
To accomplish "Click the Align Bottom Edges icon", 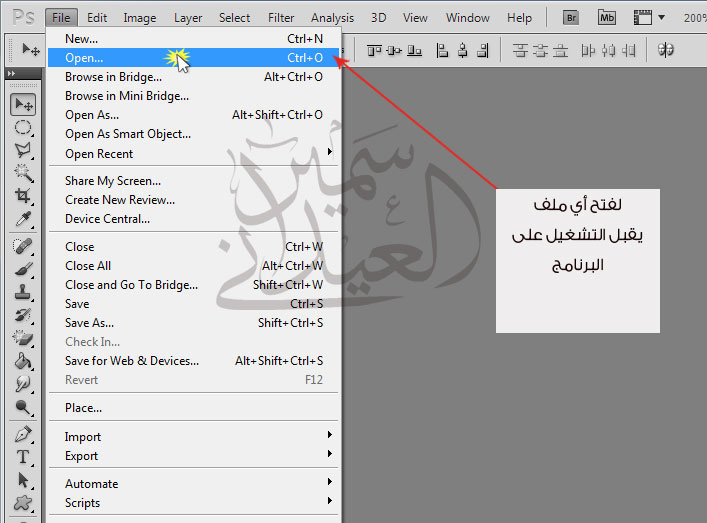I will [414, 50].
